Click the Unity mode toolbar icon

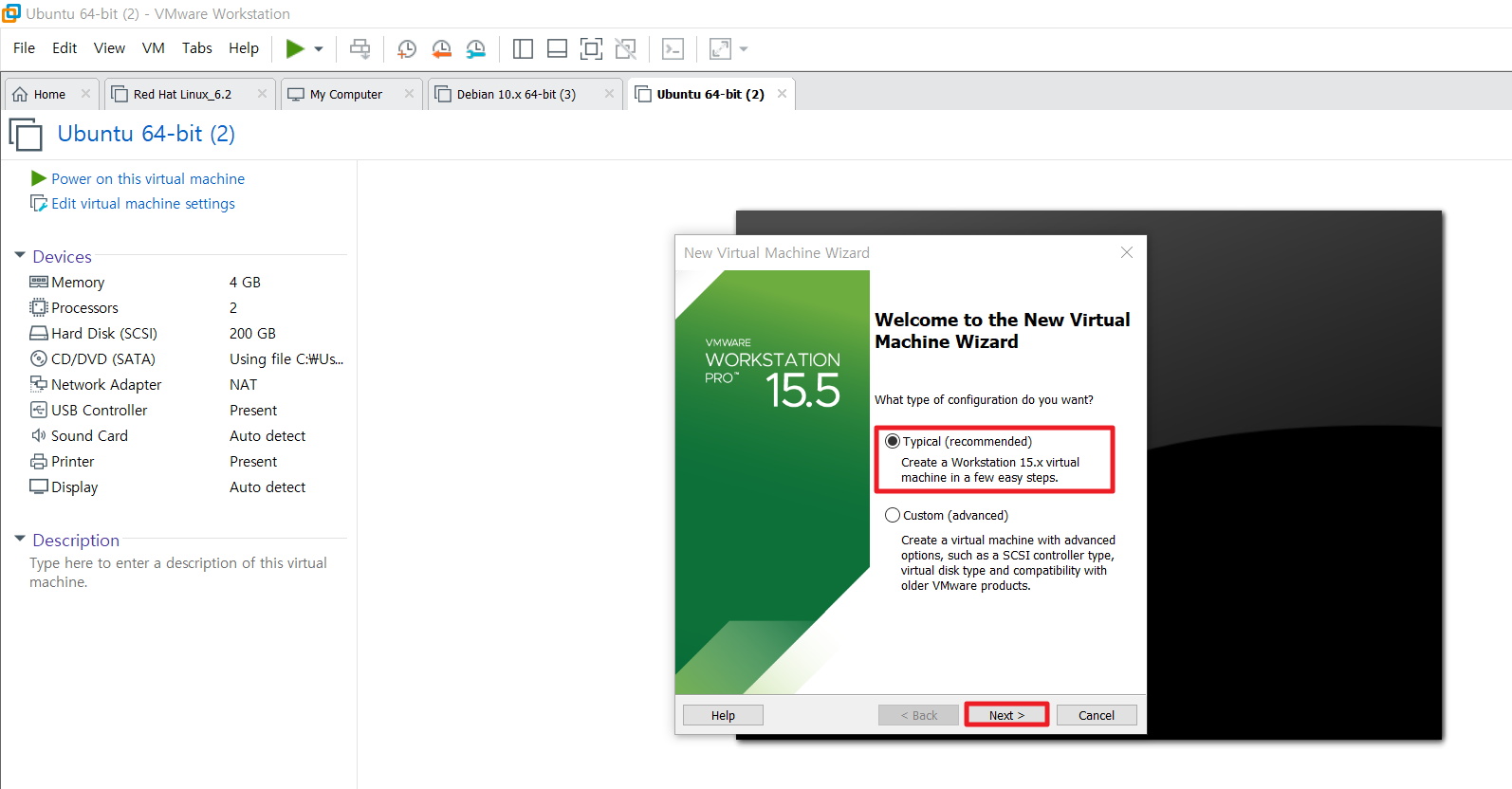(x=625, y=48)
